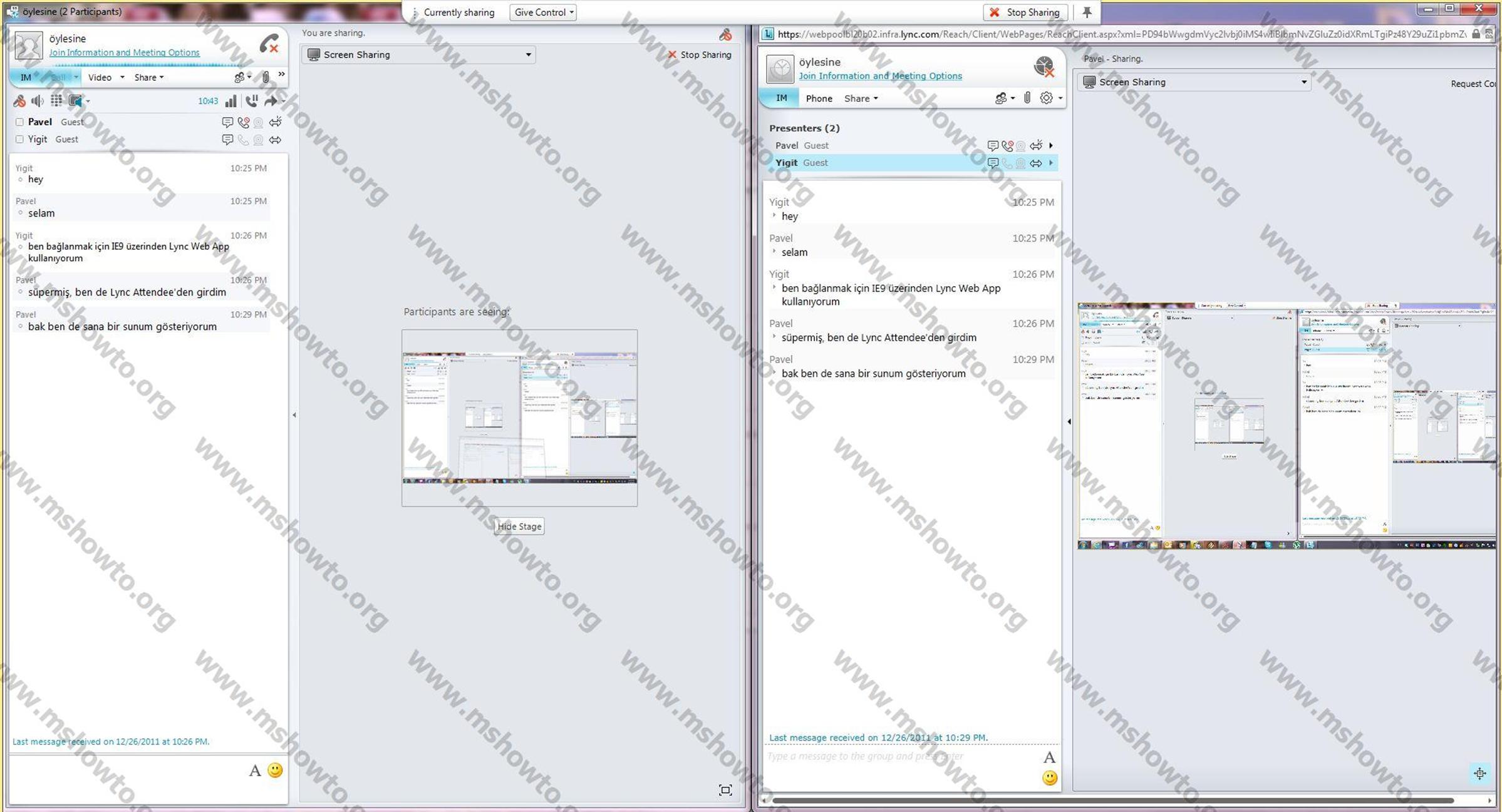
Task: Collapse the Attendee conversation pane arrow
Action: click(x=294, y=414)
